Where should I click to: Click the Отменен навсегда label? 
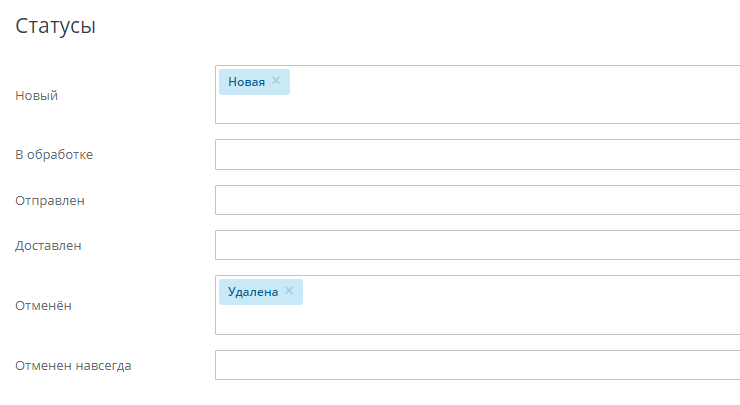pyautogui.click(x=73, y=365)
